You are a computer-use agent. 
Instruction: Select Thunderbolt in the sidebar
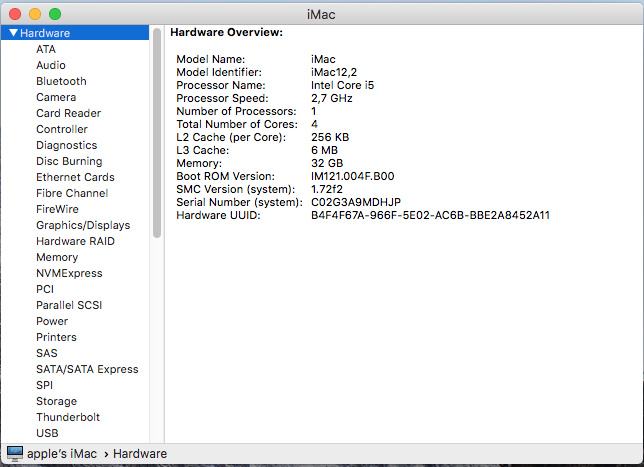point(68,417)
